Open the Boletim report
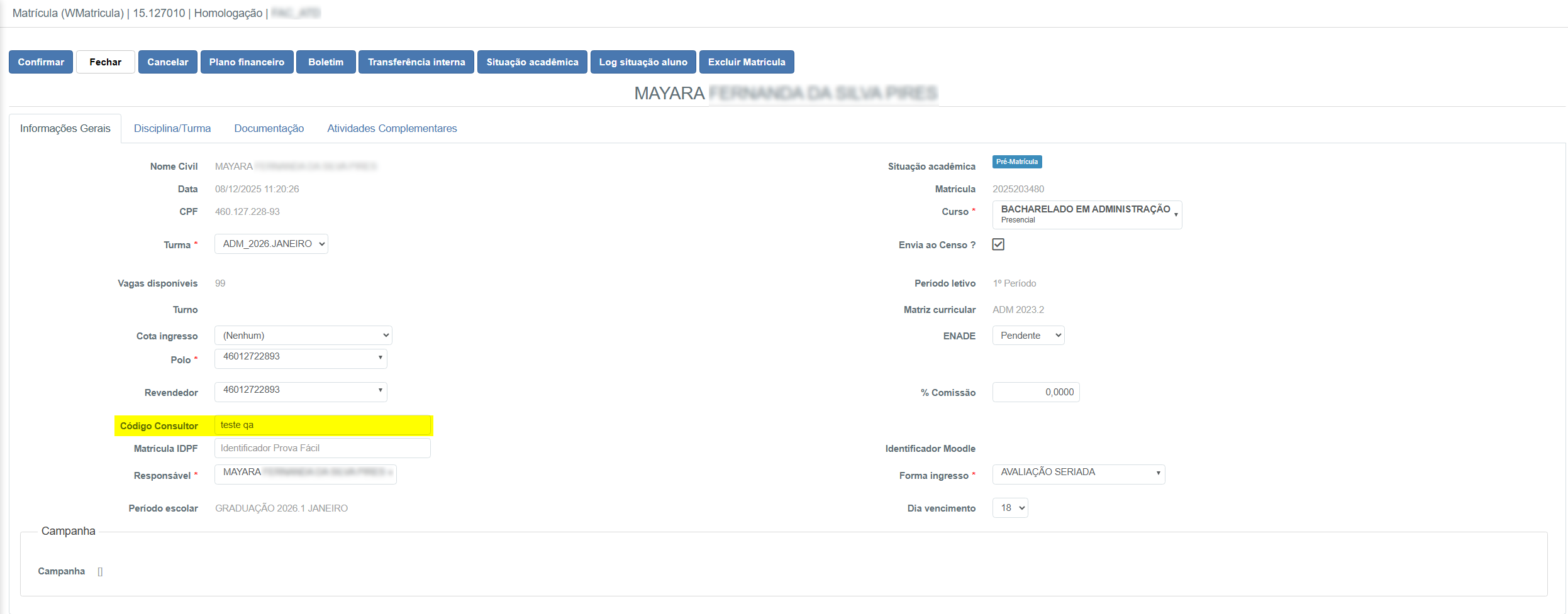This screenshot has height=614, width=1568. 326,62
